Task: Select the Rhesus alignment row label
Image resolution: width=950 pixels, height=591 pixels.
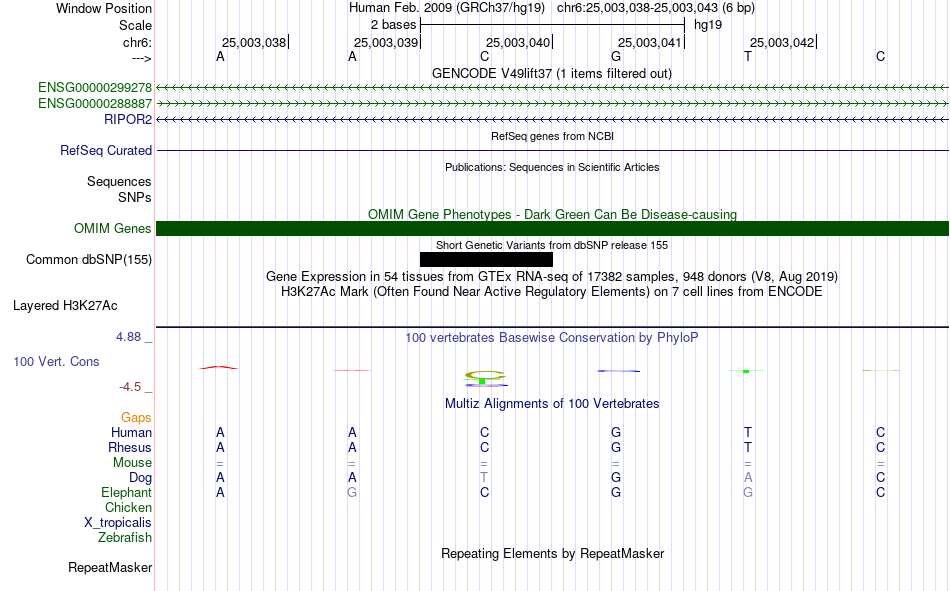Action: coord(130,447)
